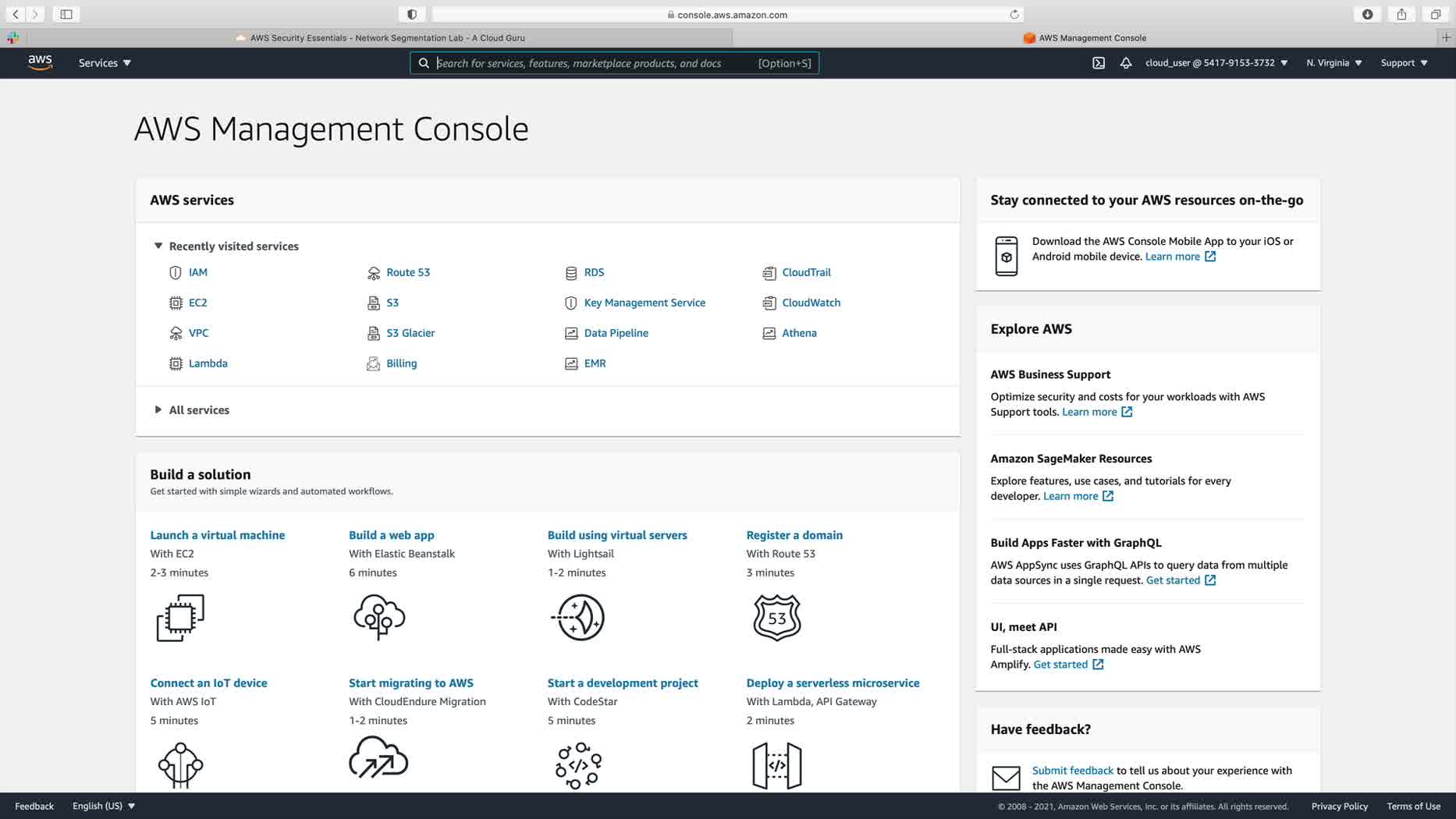Image resolution: width=1456 pixels, height=819 pixels.
Task: Click the Route 53 shield badge icon
Action: tap(777, 617)
